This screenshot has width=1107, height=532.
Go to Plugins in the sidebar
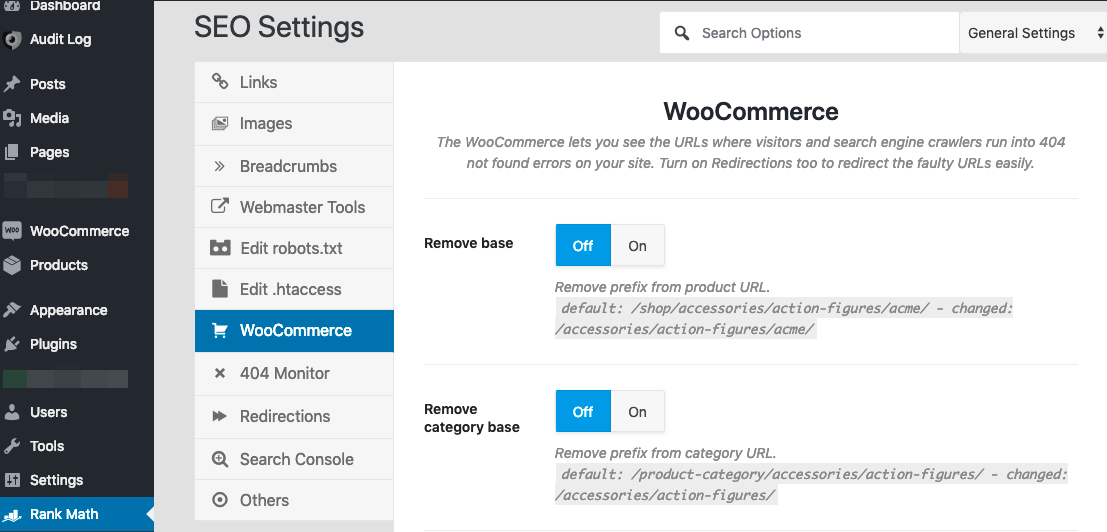[x=77, y=344]
